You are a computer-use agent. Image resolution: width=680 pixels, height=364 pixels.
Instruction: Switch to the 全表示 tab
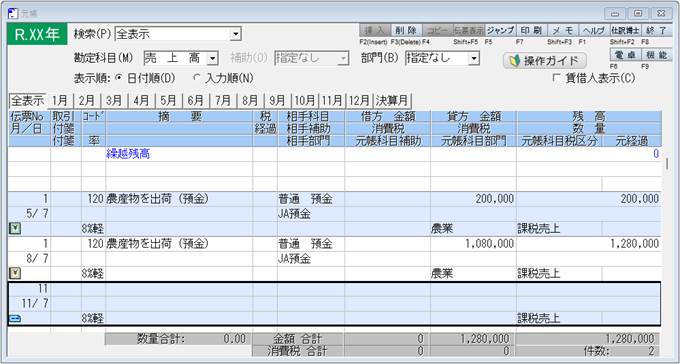[27, 101]
